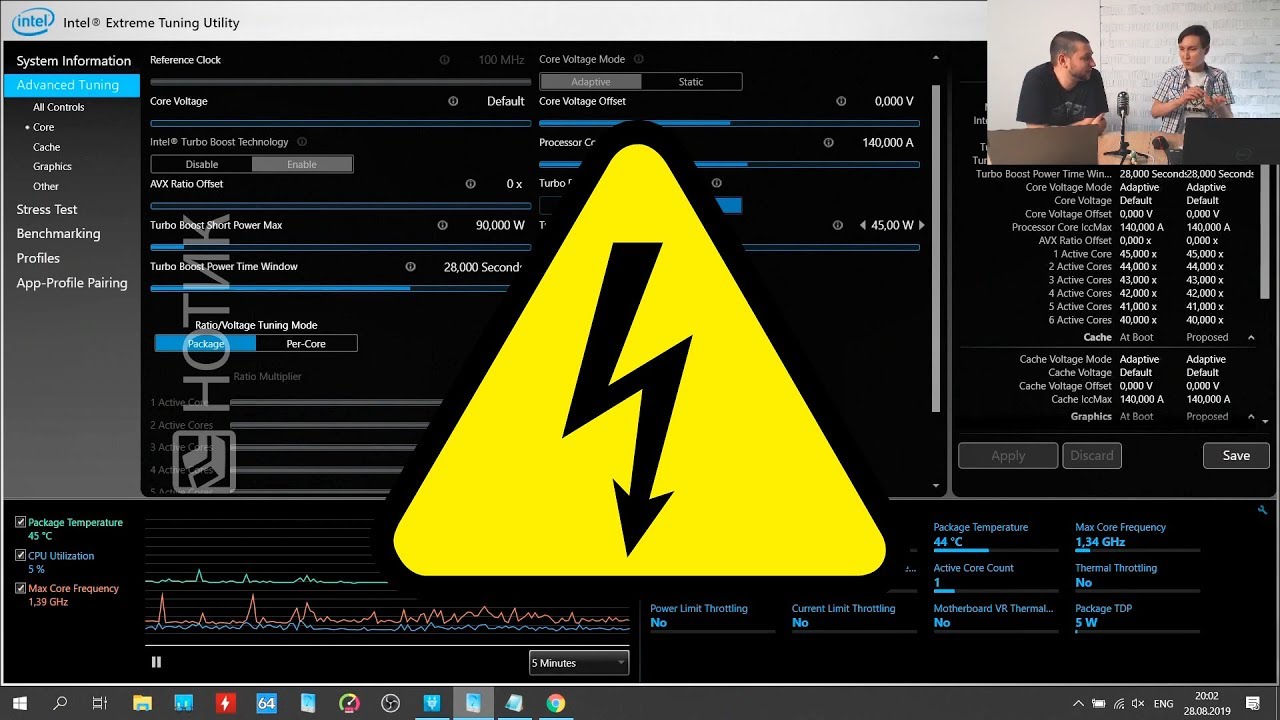Screen dimensions: 1280x720
Task: Toggle CPU Utilization checkbox
Action: click(x=21, y=555)
